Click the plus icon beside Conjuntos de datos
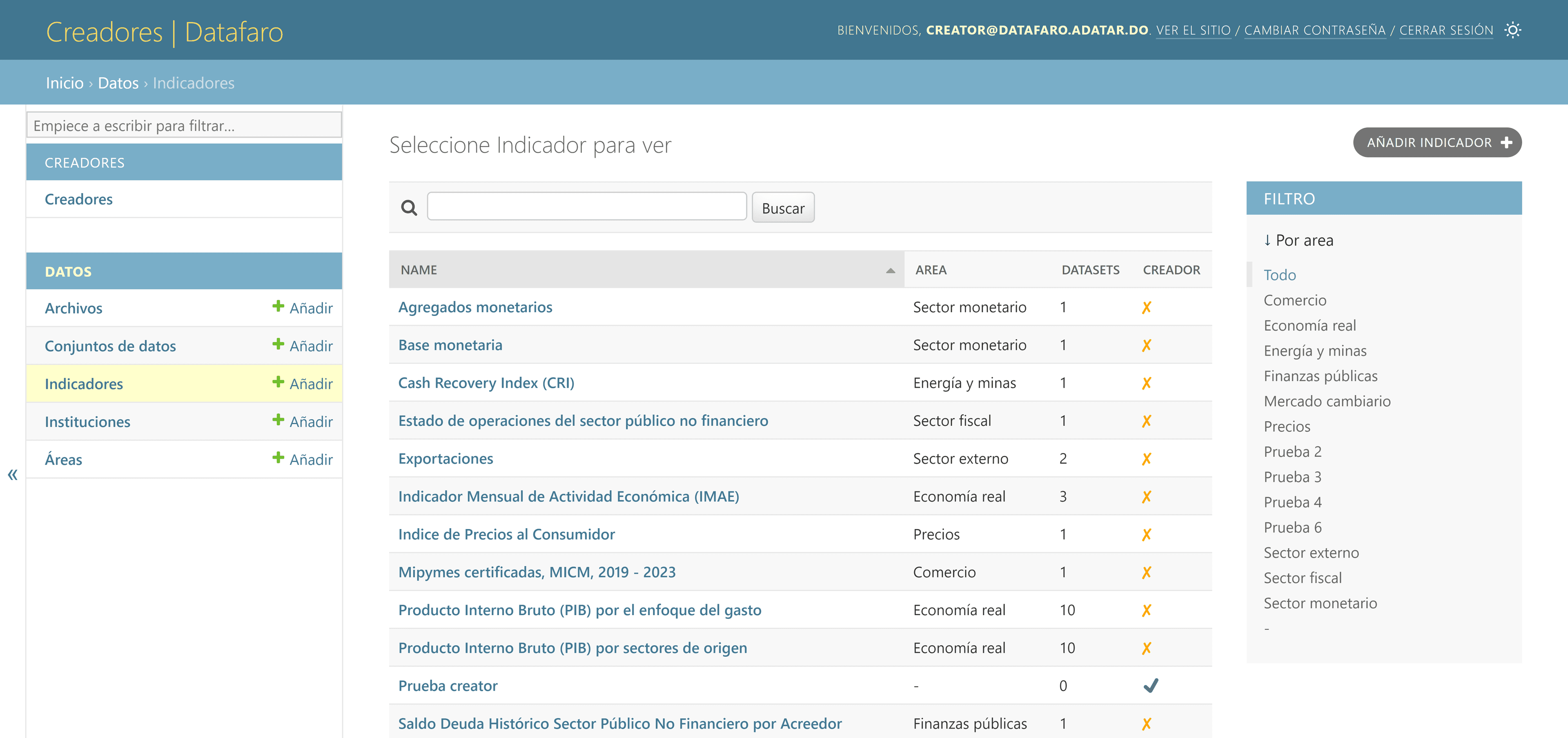Screen dimensions: 1568x738 point(278,345)
